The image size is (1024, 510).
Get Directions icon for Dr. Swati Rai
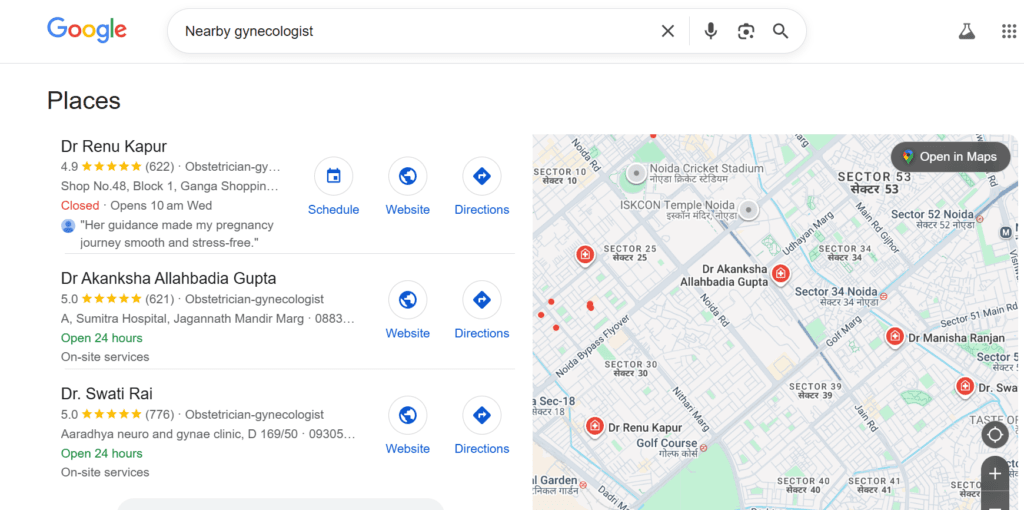coord(482,415)
